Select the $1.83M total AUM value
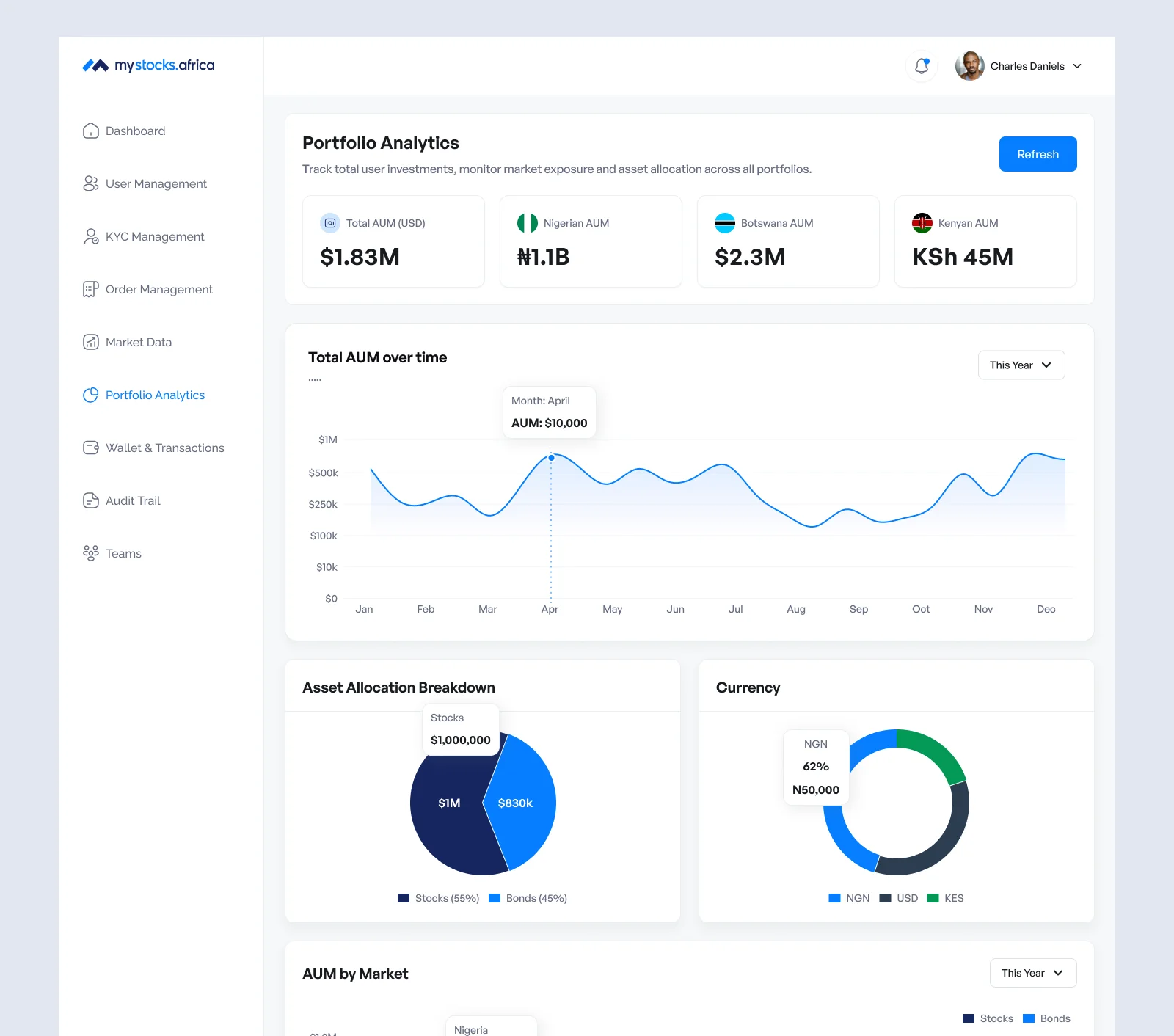Image resolution: width=1174 pixels, height=1036 pixels. tap(360, 257)
